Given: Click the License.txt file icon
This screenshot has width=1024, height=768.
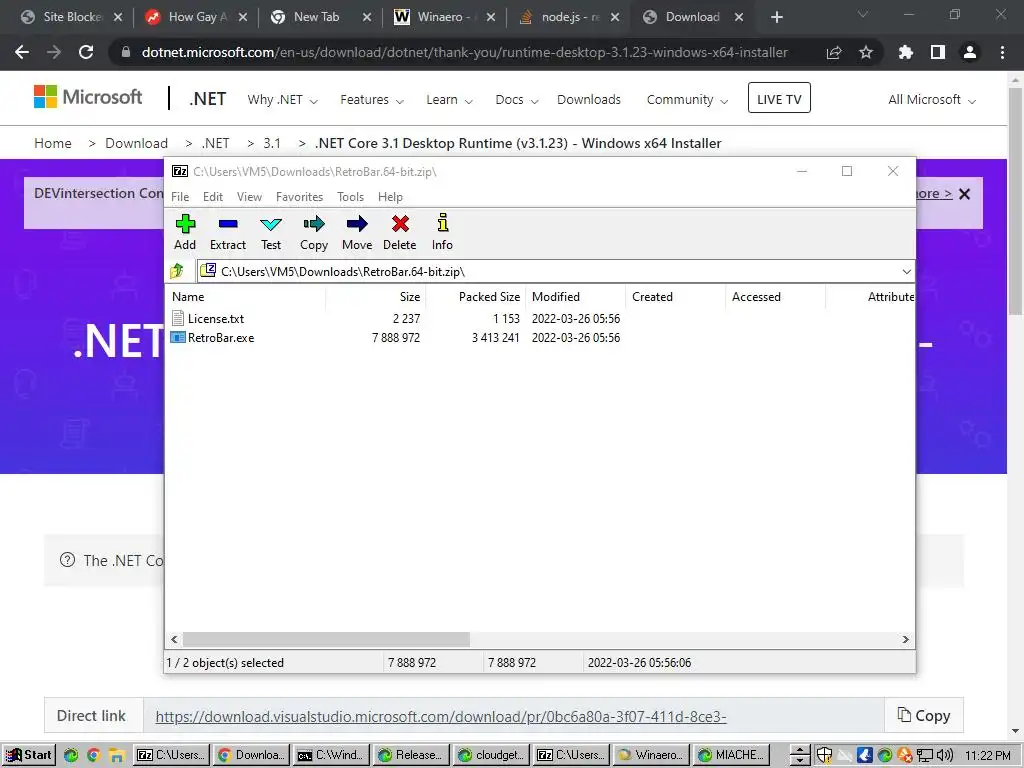Looking at the screenshot, I should [x=178, y=319].
